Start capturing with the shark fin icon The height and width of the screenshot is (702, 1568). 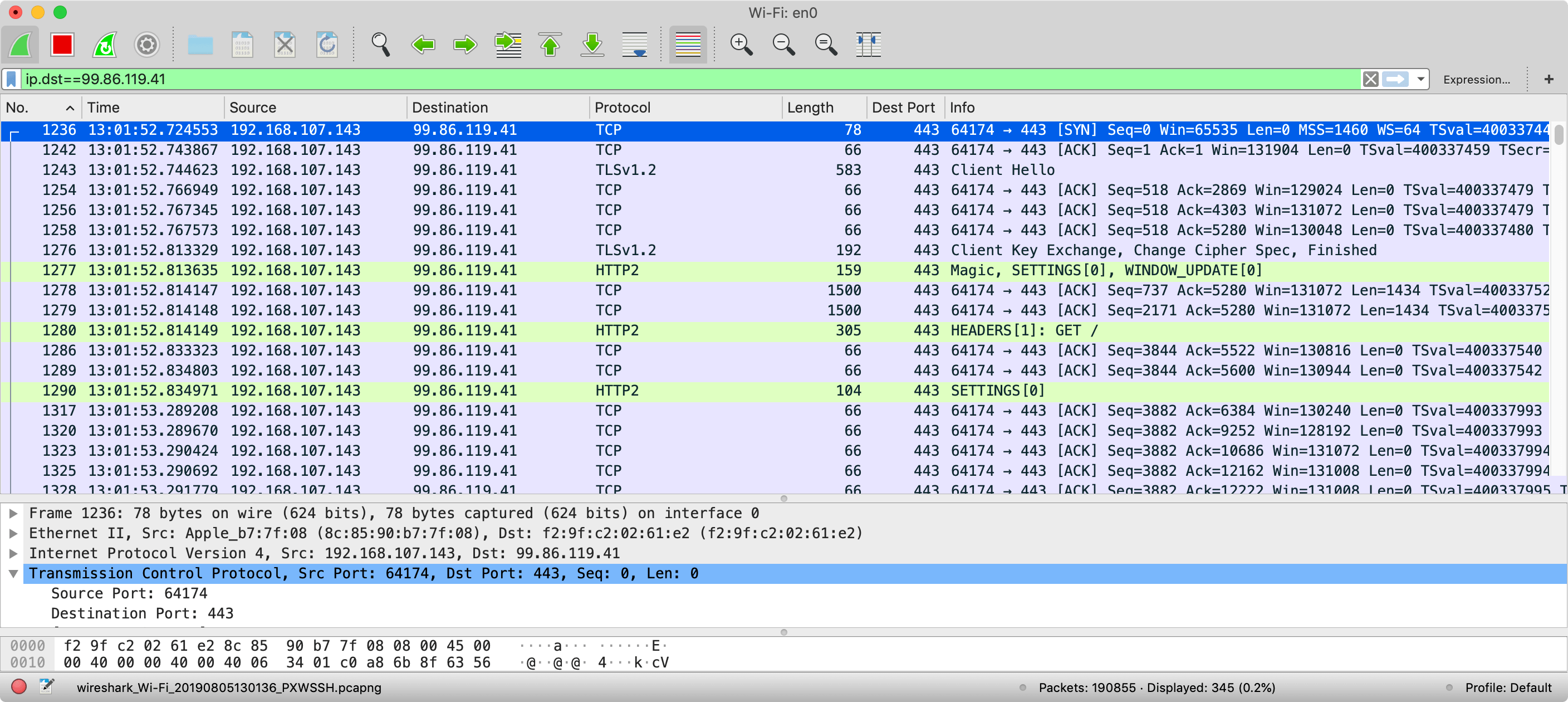(x=20, y=45)
